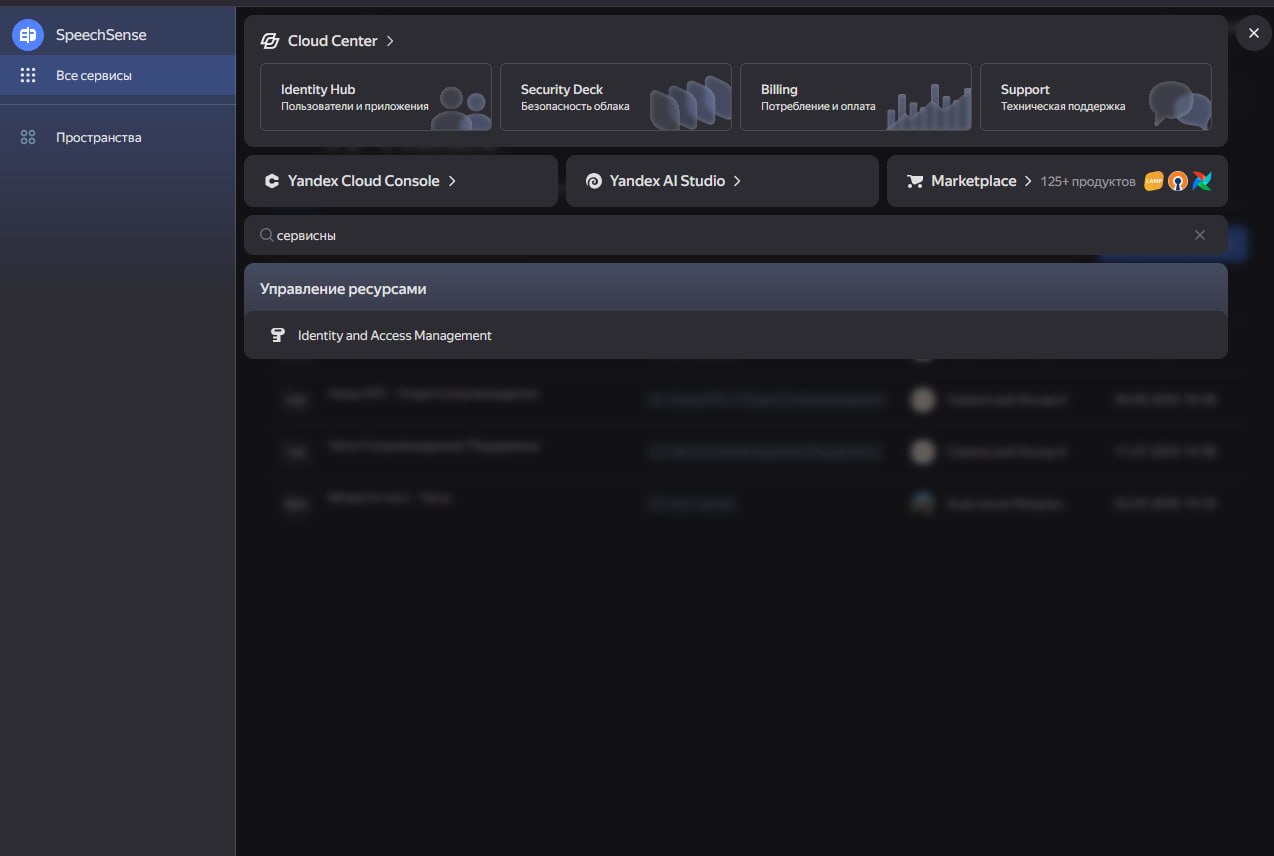This screenshot has height=856, width=1274.
Task: Click the chevron next to Yandex Cloud Console
Action: [x=452, y=181]
